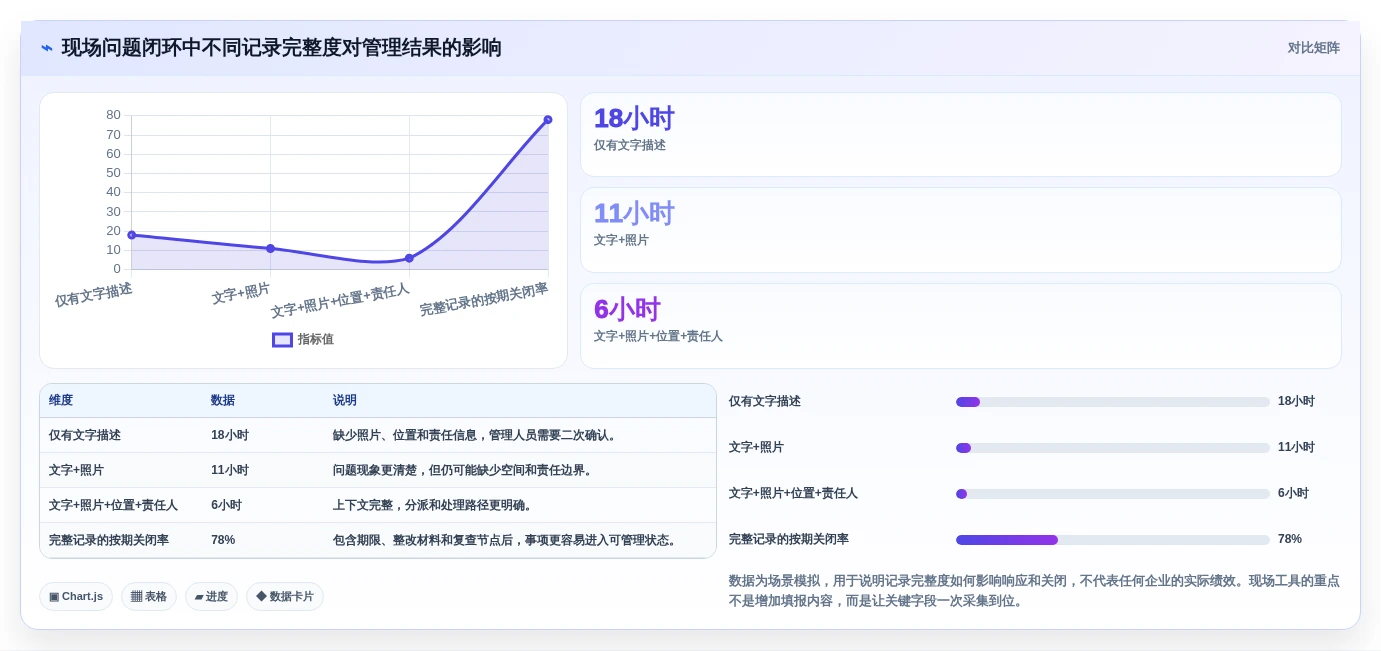Image resolution: width=1381 pixels, height=651 pixels.
Task: Click description starting 上下文完整
Action: click(435, 506)
